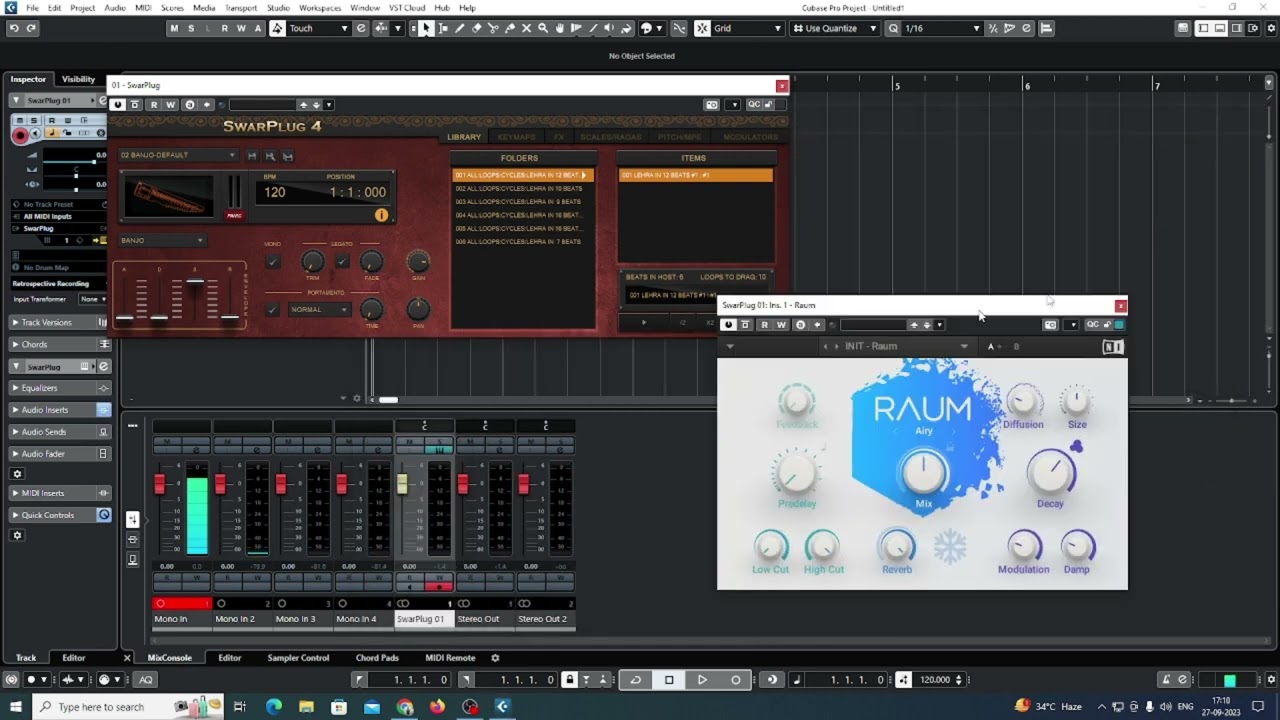Viewport: 1280px width, 720px height.
Task: Click the Retrospective Recording label in Inspector
Action: 51,284
